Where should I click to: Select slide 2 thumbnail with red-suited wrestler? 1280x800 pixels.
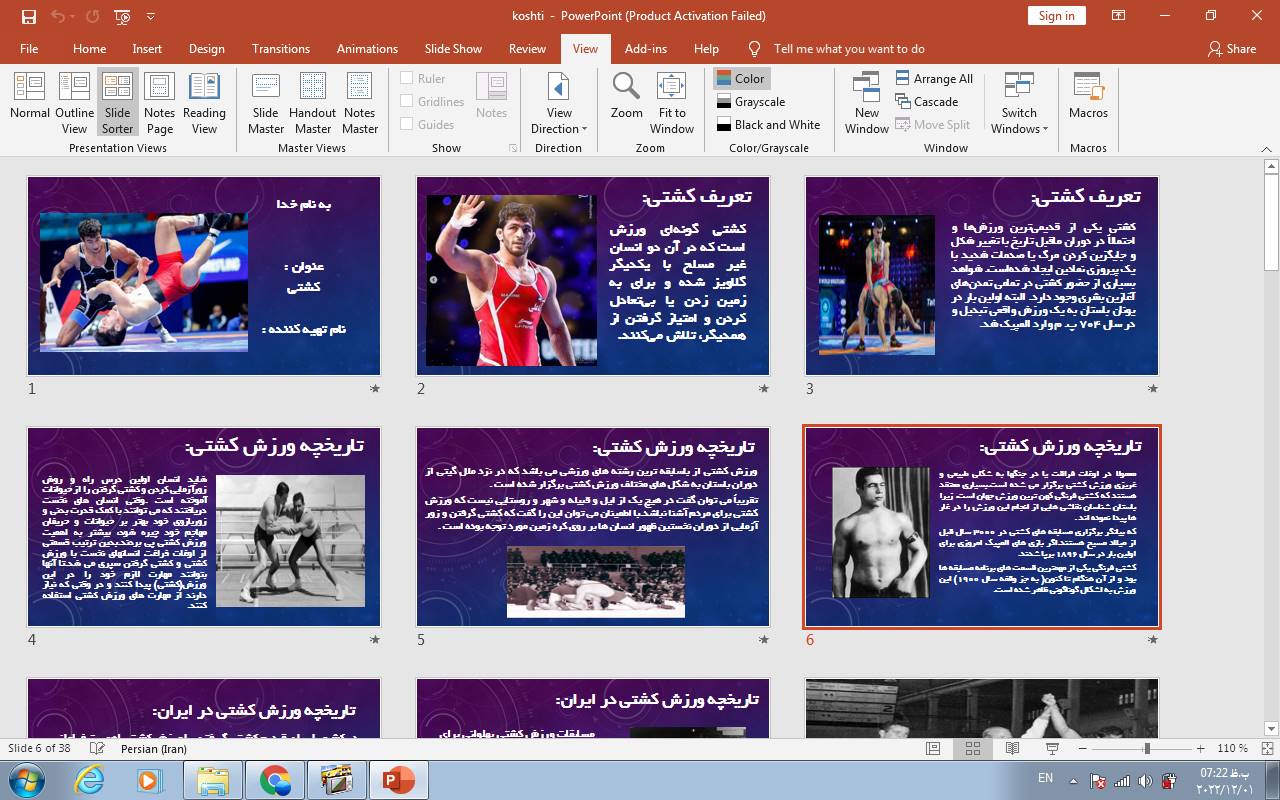coord(593,276)
